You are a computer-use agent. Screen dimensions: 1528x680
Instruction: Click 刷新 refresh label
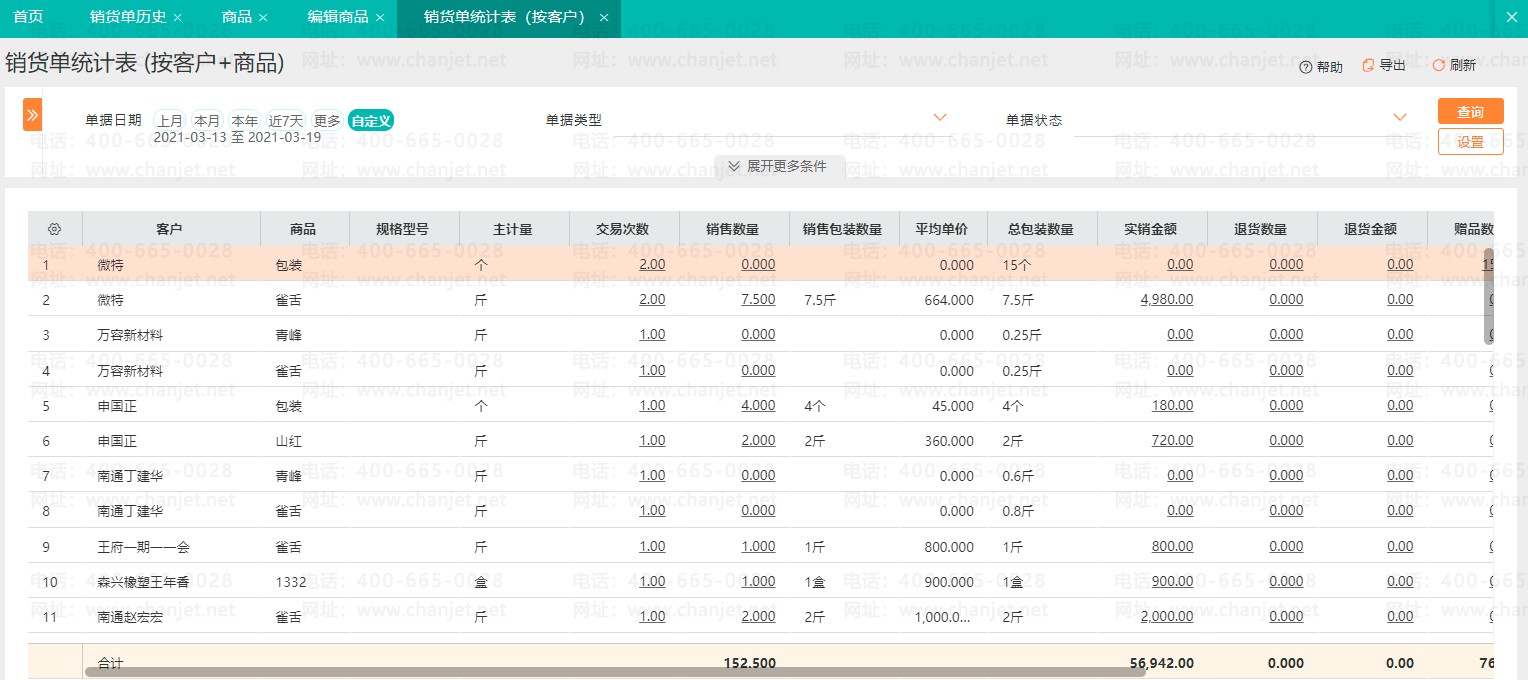(x=1462, y=66)
